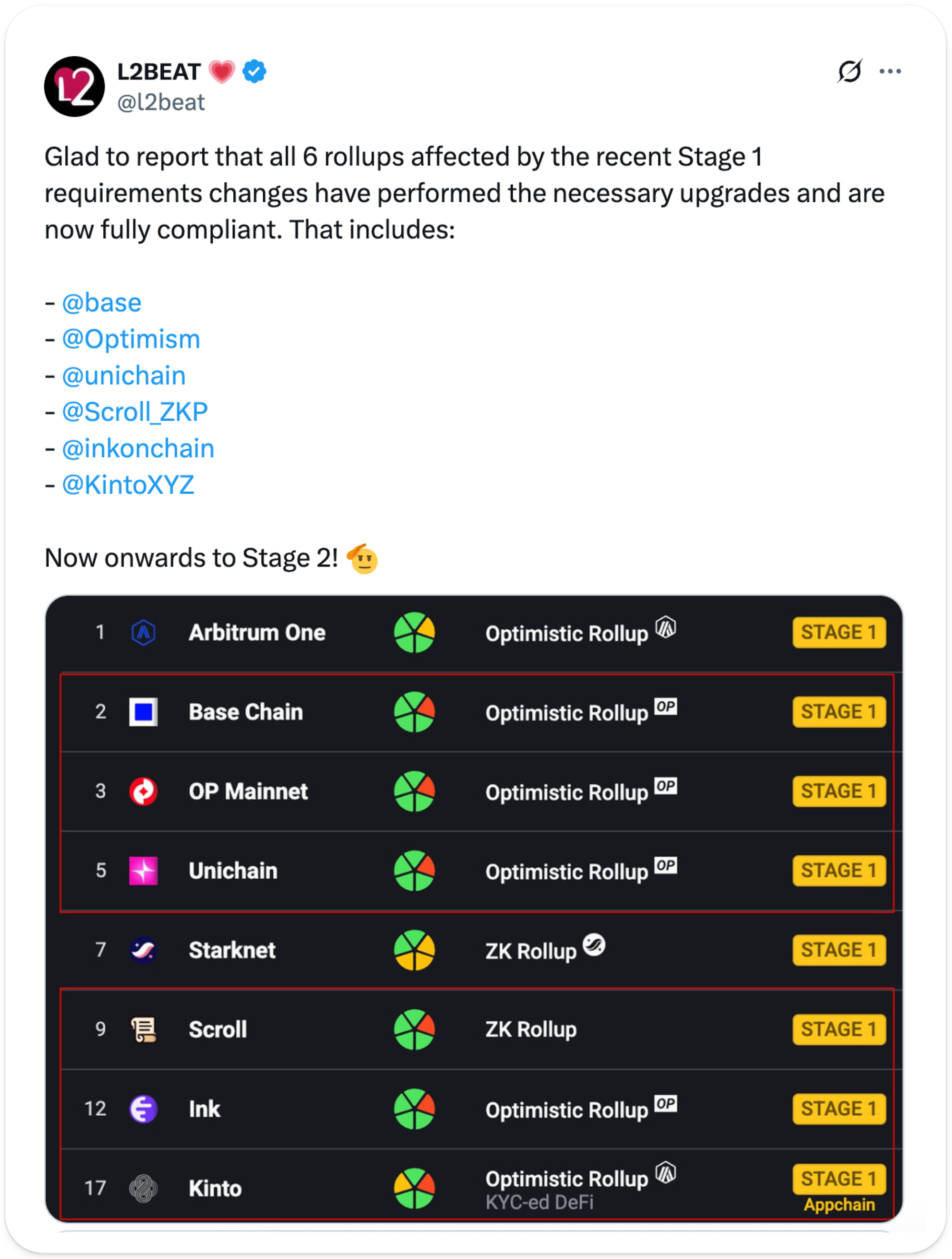Viewport: 952px width, 1259px height.
Task: Click the blue verified badge
Action: pos(254,72)
